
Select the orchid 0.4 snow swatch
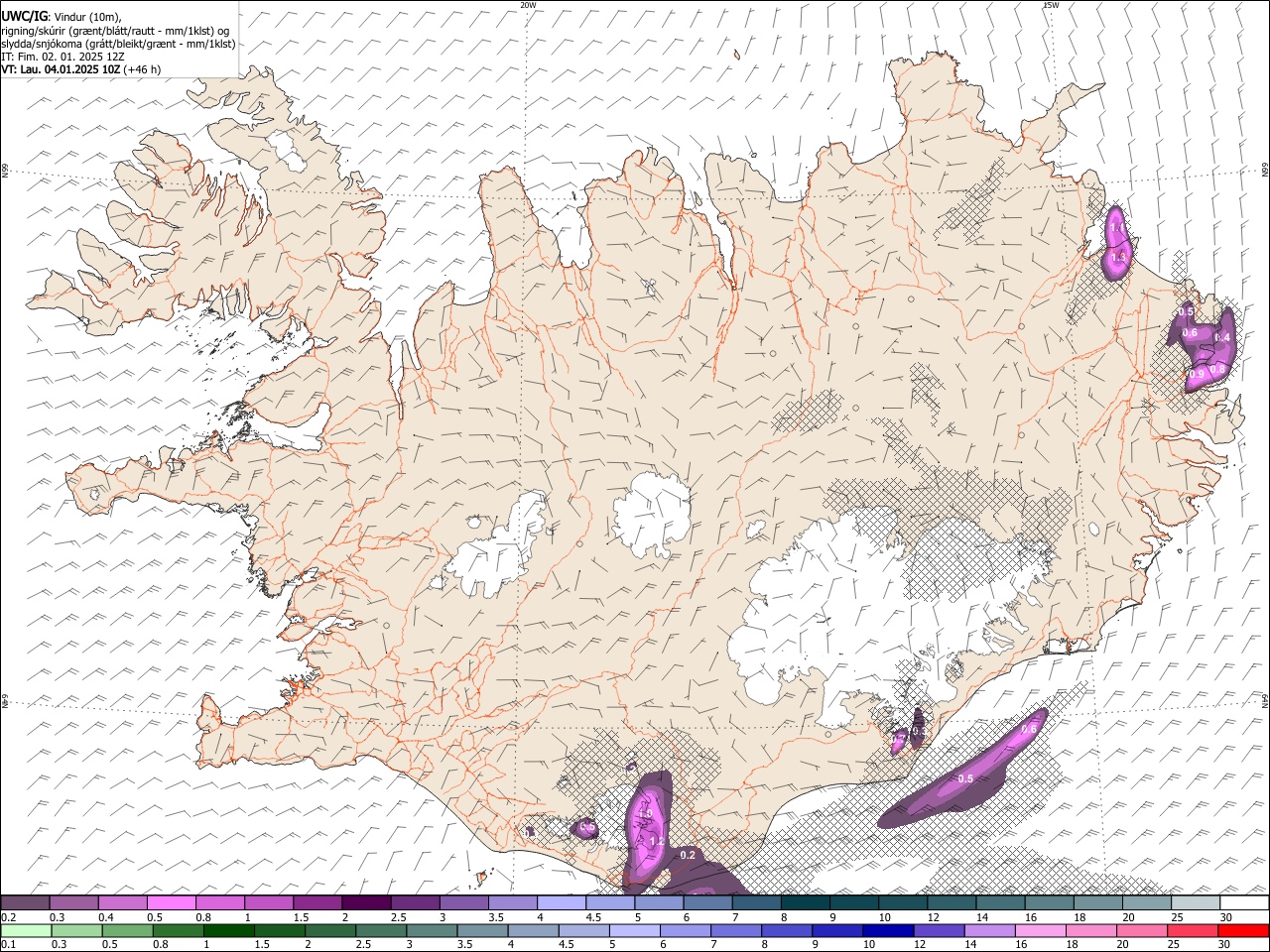[x=123, y=903]
